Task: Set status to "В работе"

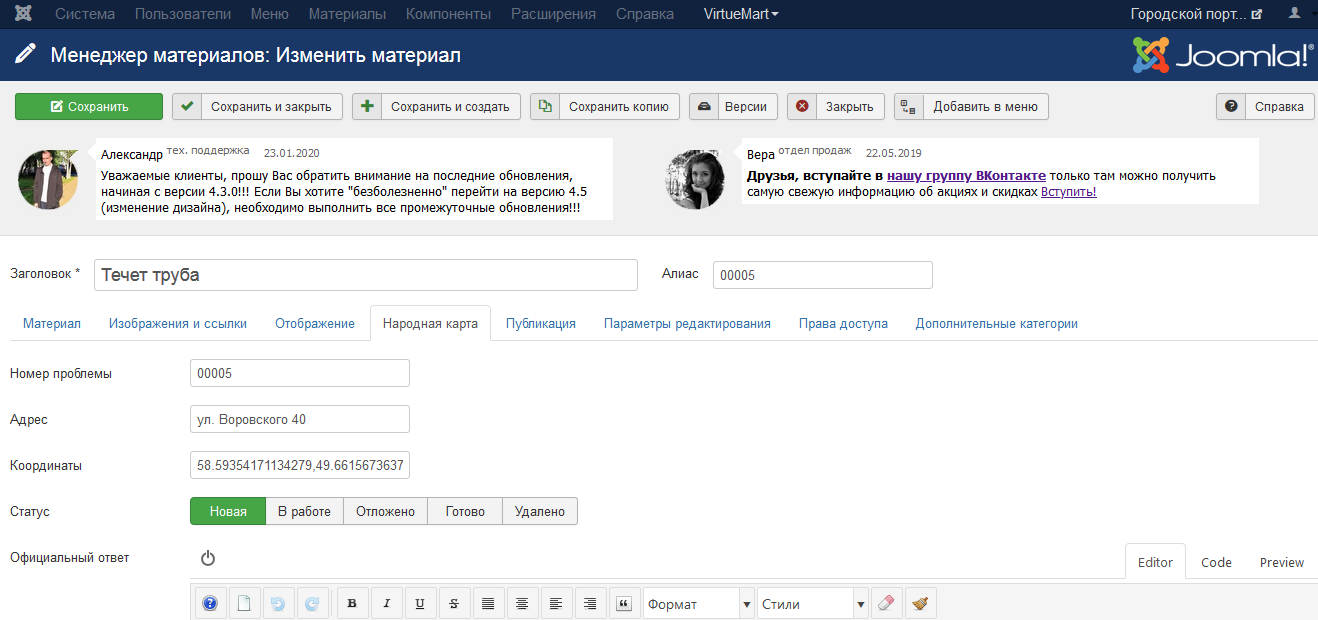Action: tap(304, 511)
